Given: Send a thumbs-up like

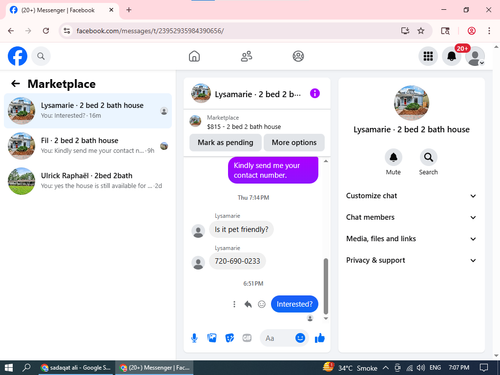Looking at the screenshot, I should (x=320, y=338).
